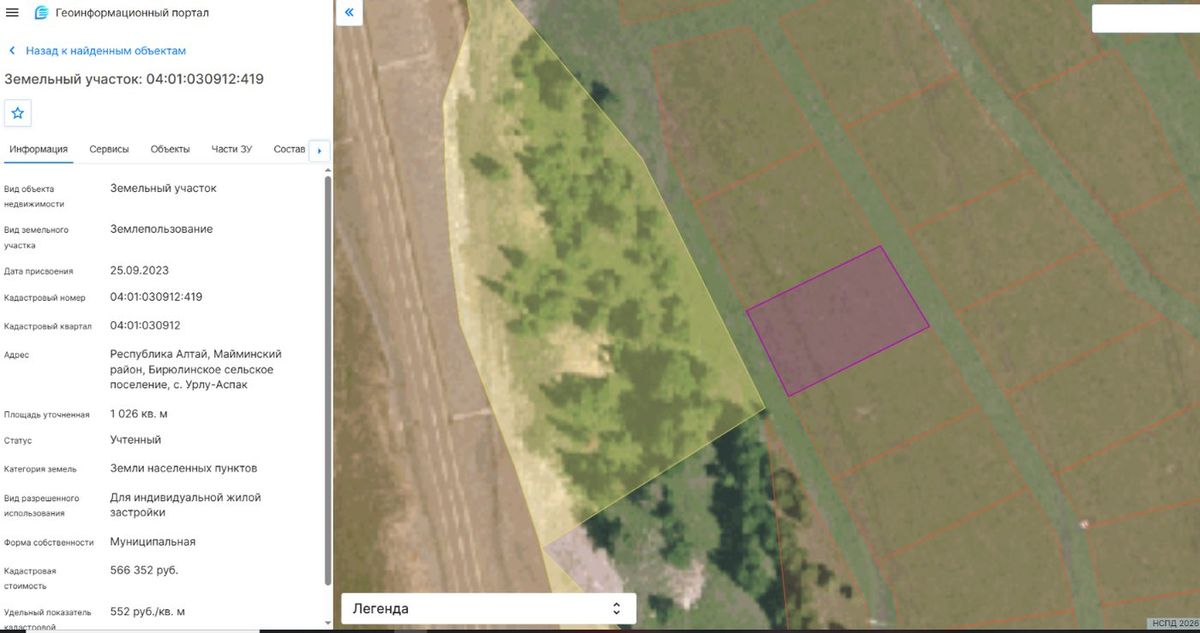The image size is (1200, 633).
Task: Add the parcel to favorites with the star
Action: 17,113
